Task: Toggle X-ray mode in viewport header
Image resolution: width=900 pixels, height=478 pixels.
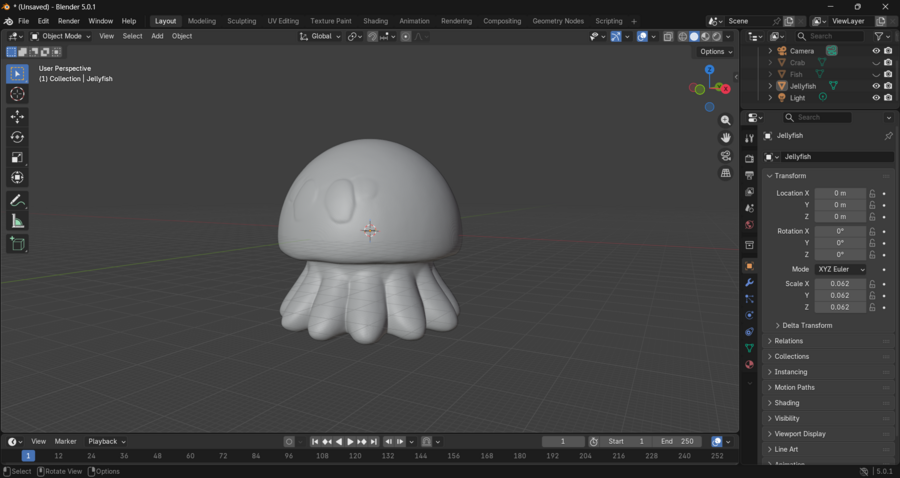Action: pyautogui.click(x=668, y=37)
